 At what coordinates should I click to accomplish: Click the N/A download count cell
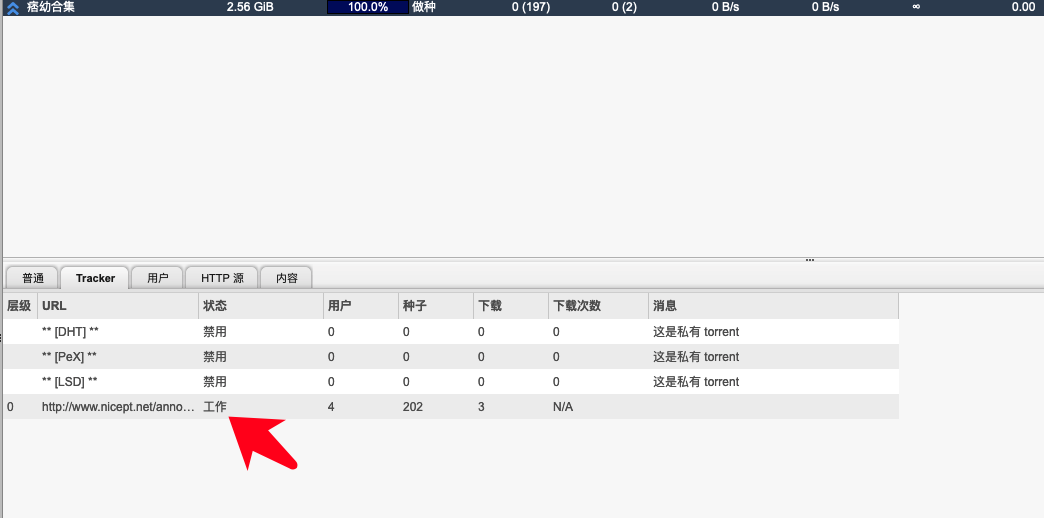pyautogui.click(x=563, y=406)
